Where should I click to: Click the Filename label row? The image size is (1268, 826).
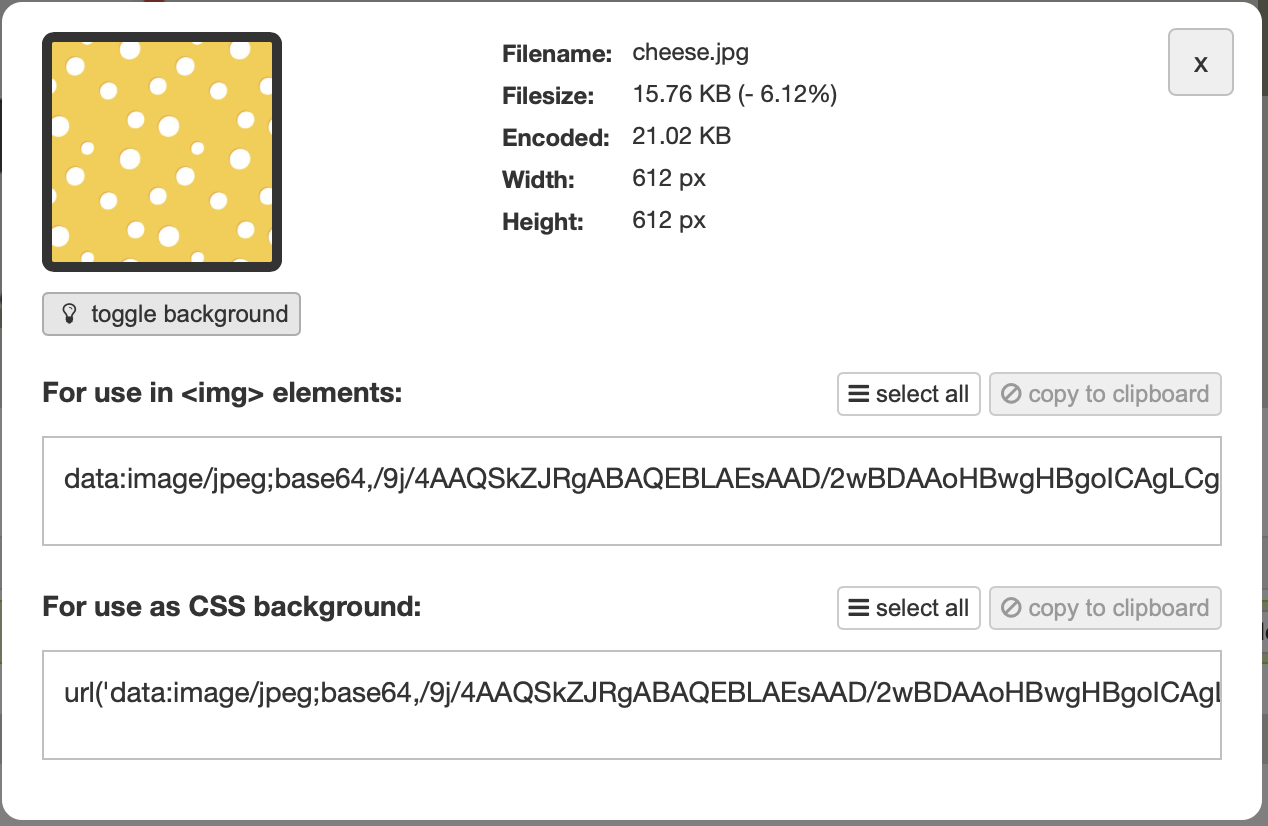coord(556,53)
